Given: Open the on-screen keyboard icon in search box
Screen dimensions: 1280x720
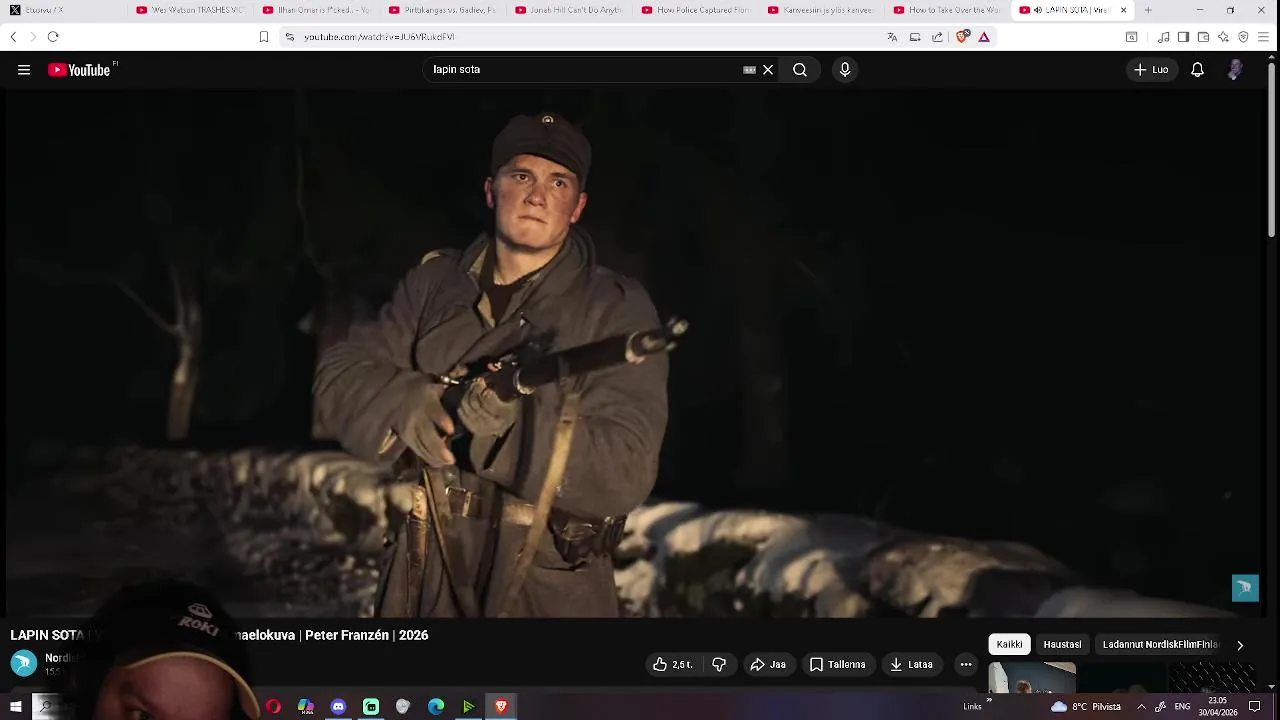Looking at the screenshot, I should [x=749, y=70].
